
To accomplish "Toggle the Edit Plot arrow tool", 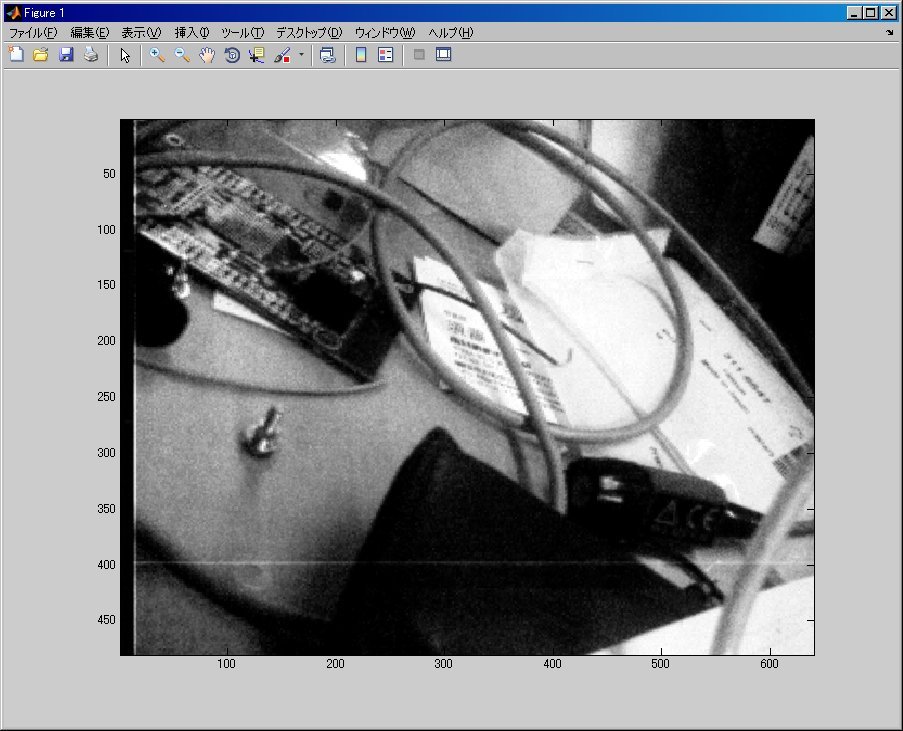I will [125, 55].
